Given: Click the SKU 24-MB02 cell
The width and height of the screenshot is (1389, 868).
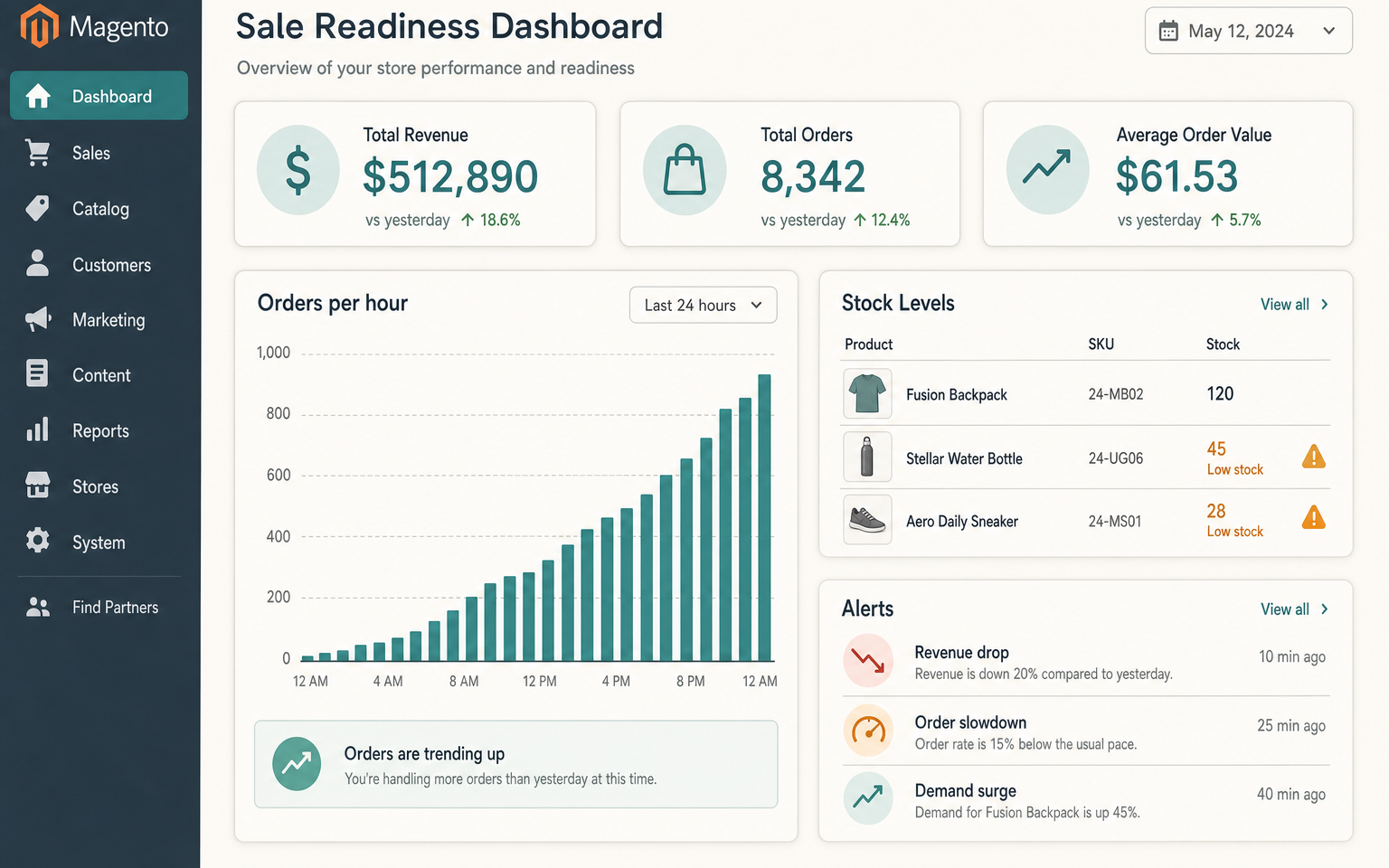Looking at the screenshot, I should pos(1116,394).
